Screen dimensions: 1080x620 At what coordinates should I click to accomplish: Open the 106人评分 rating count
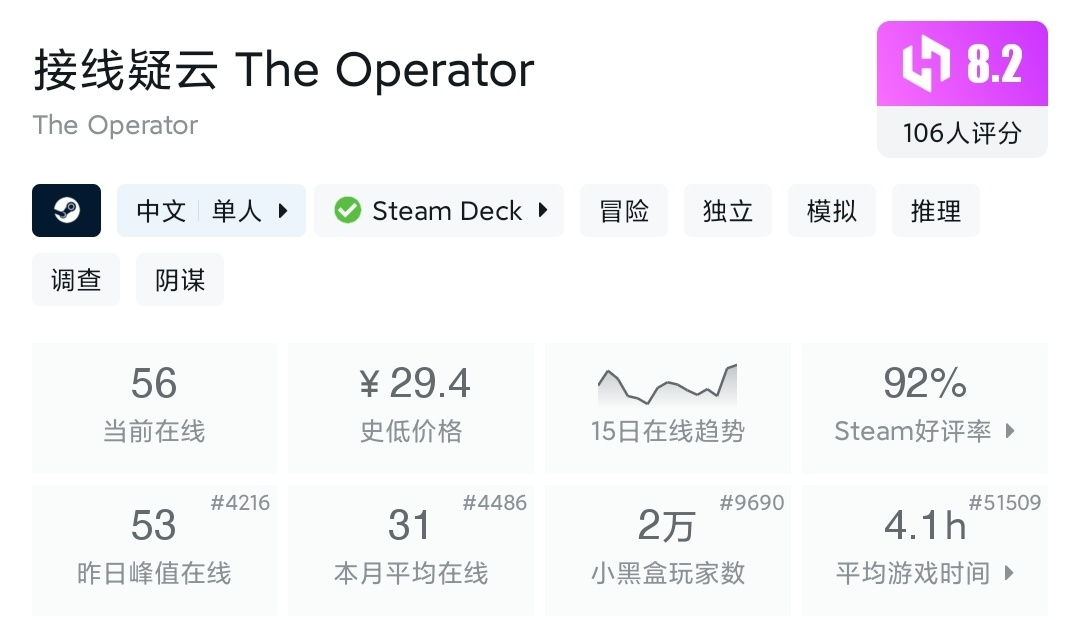click(x=962, y=133)
